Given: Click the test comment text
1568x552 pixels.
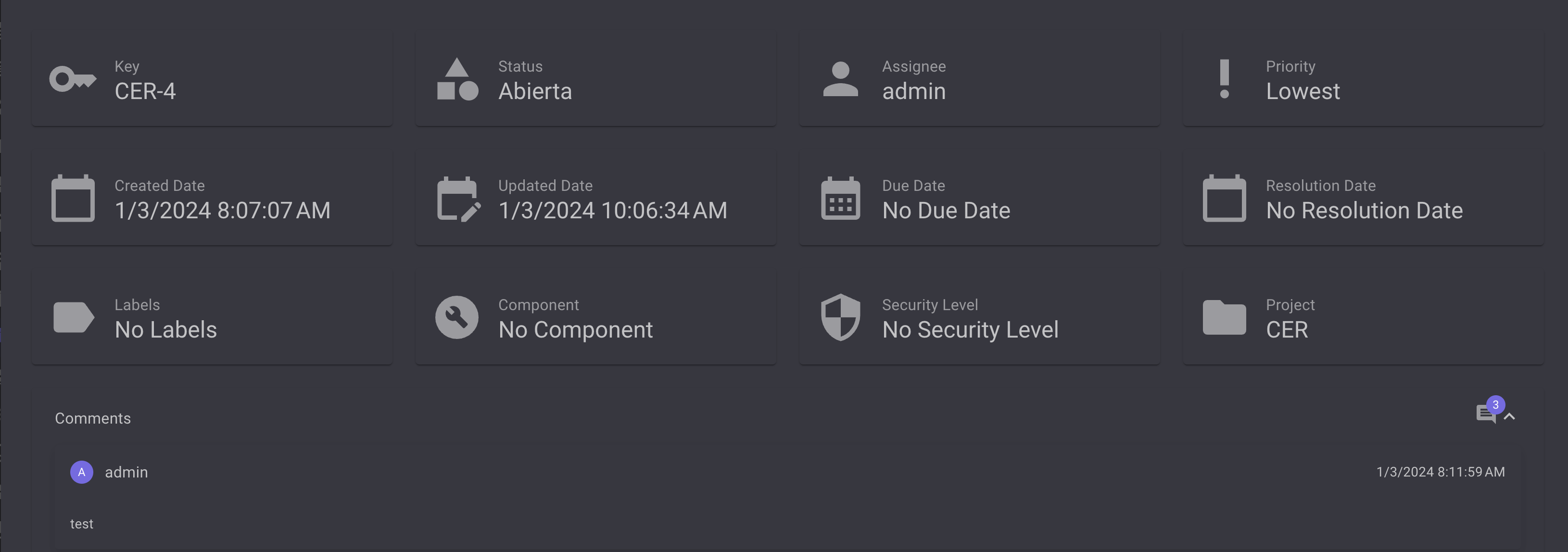Looking at the screenshot, I should pos(82,524).
